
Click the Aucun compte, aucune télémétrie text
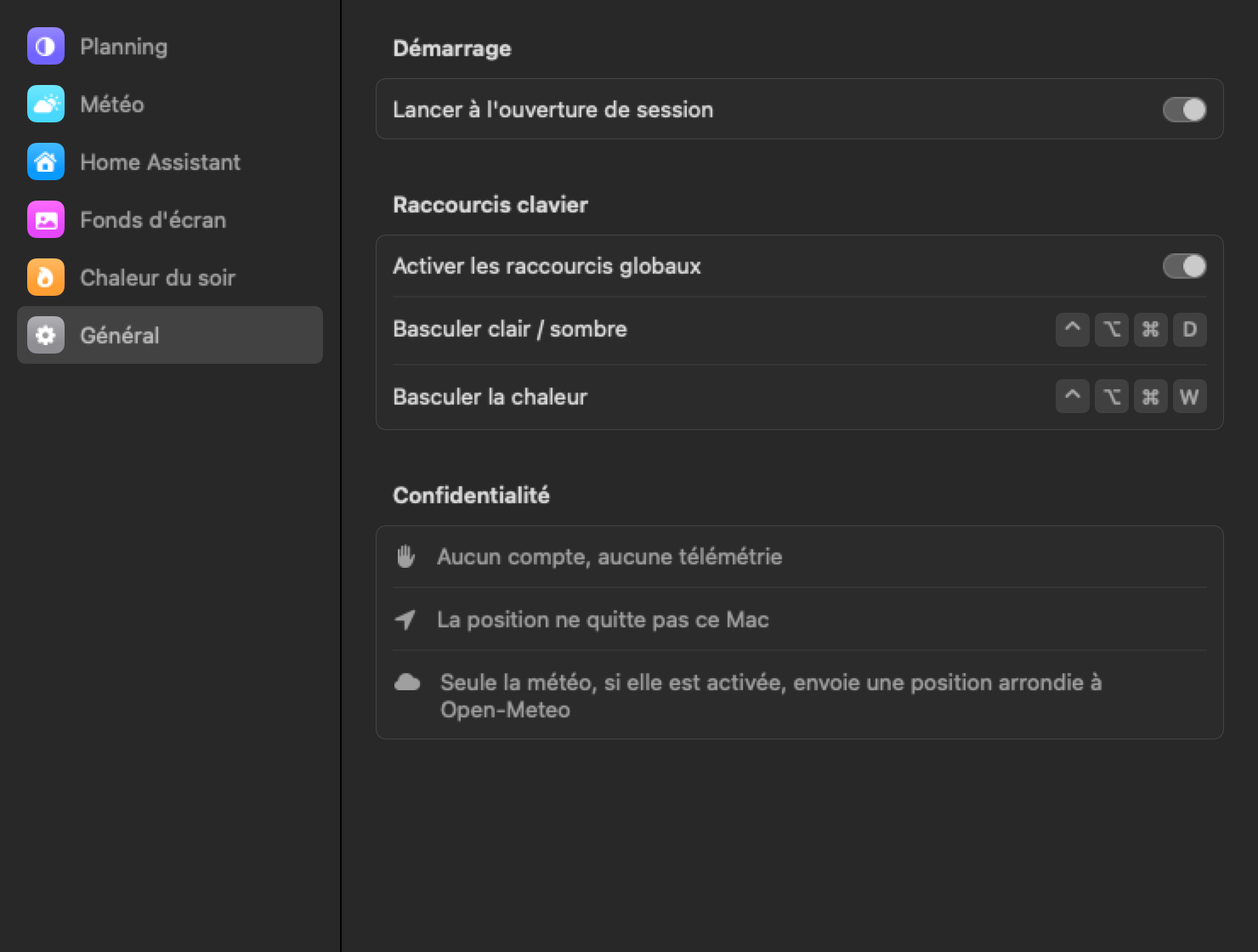point(609,557)
